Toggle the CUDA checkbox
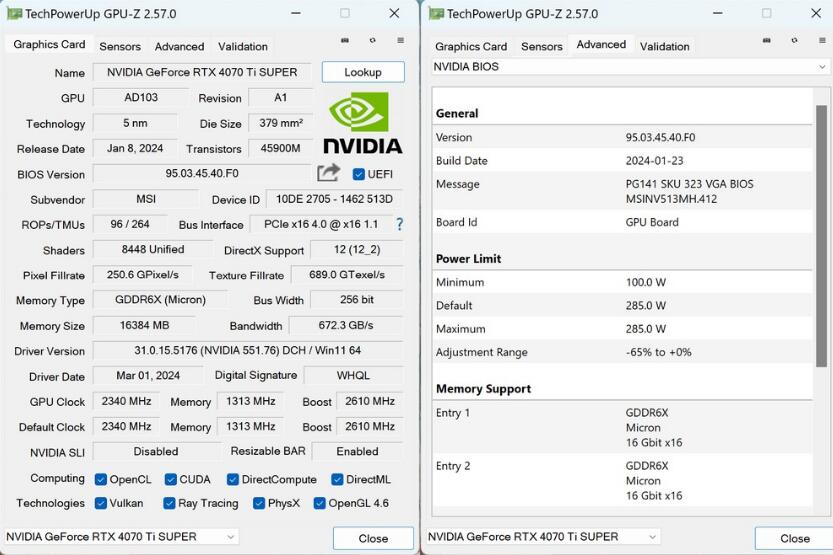 171,480
